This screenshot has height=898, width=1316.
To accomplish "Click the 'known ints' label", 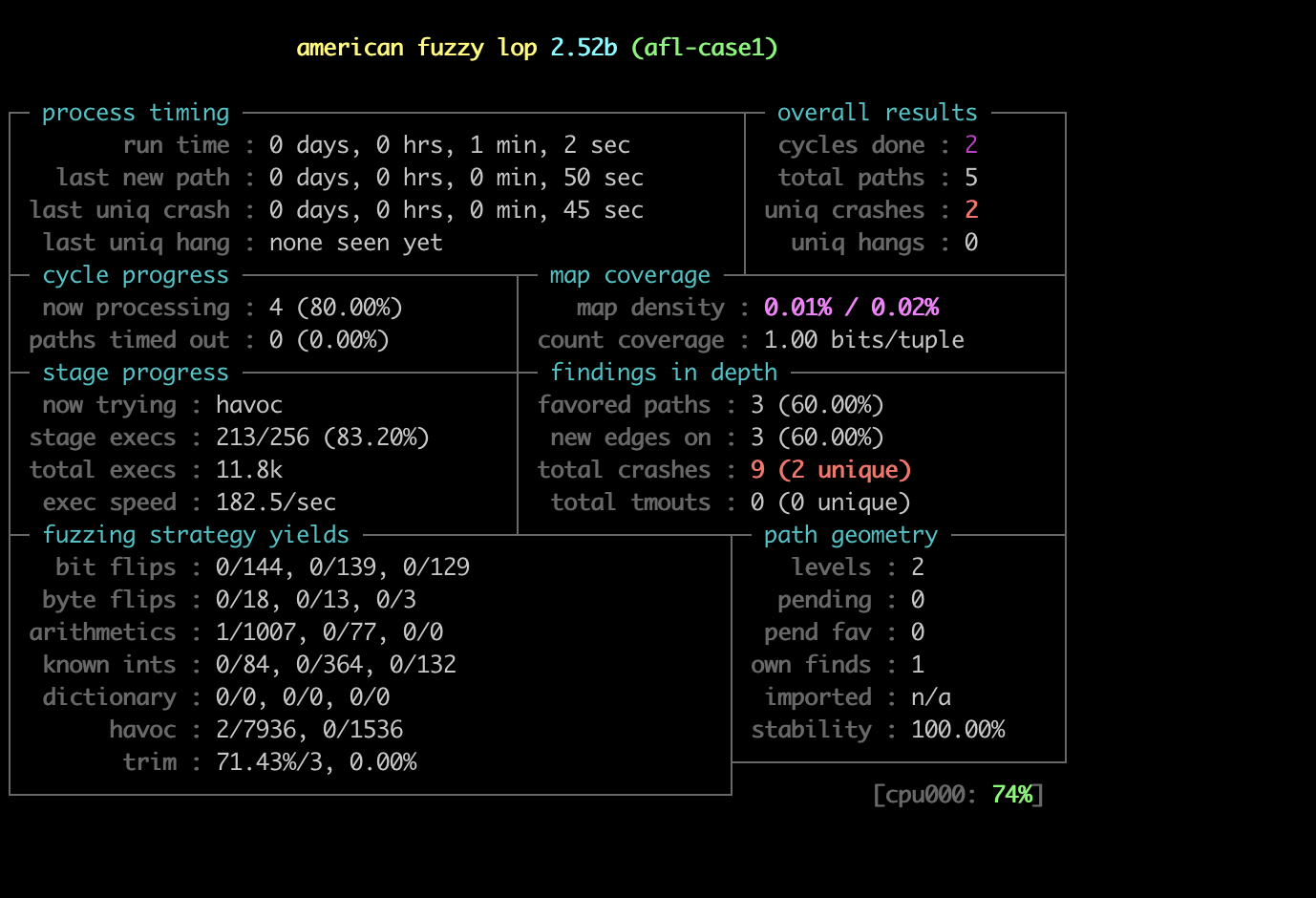I will pyautogui.click(x=109, y=665).
